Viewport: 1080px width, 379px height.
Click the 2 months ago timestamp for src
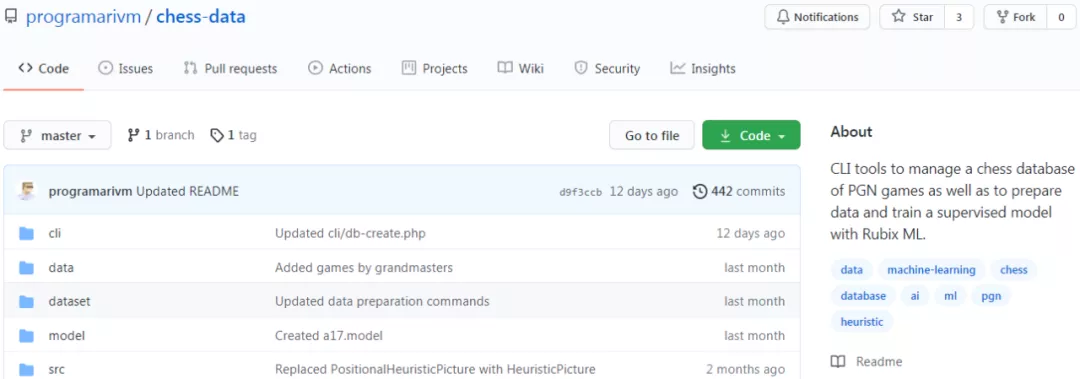[745, 369]
